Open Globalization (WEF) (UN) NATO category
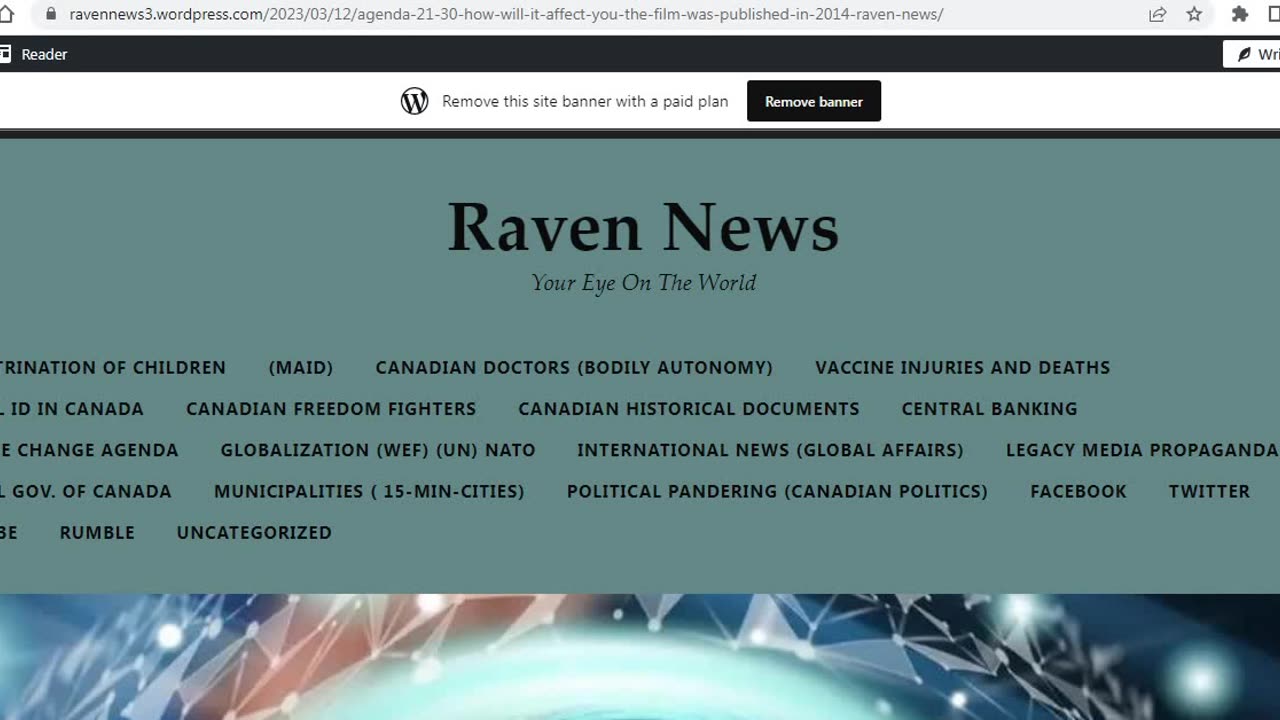Screen dimensions: 1280x720 click(378, 450)
